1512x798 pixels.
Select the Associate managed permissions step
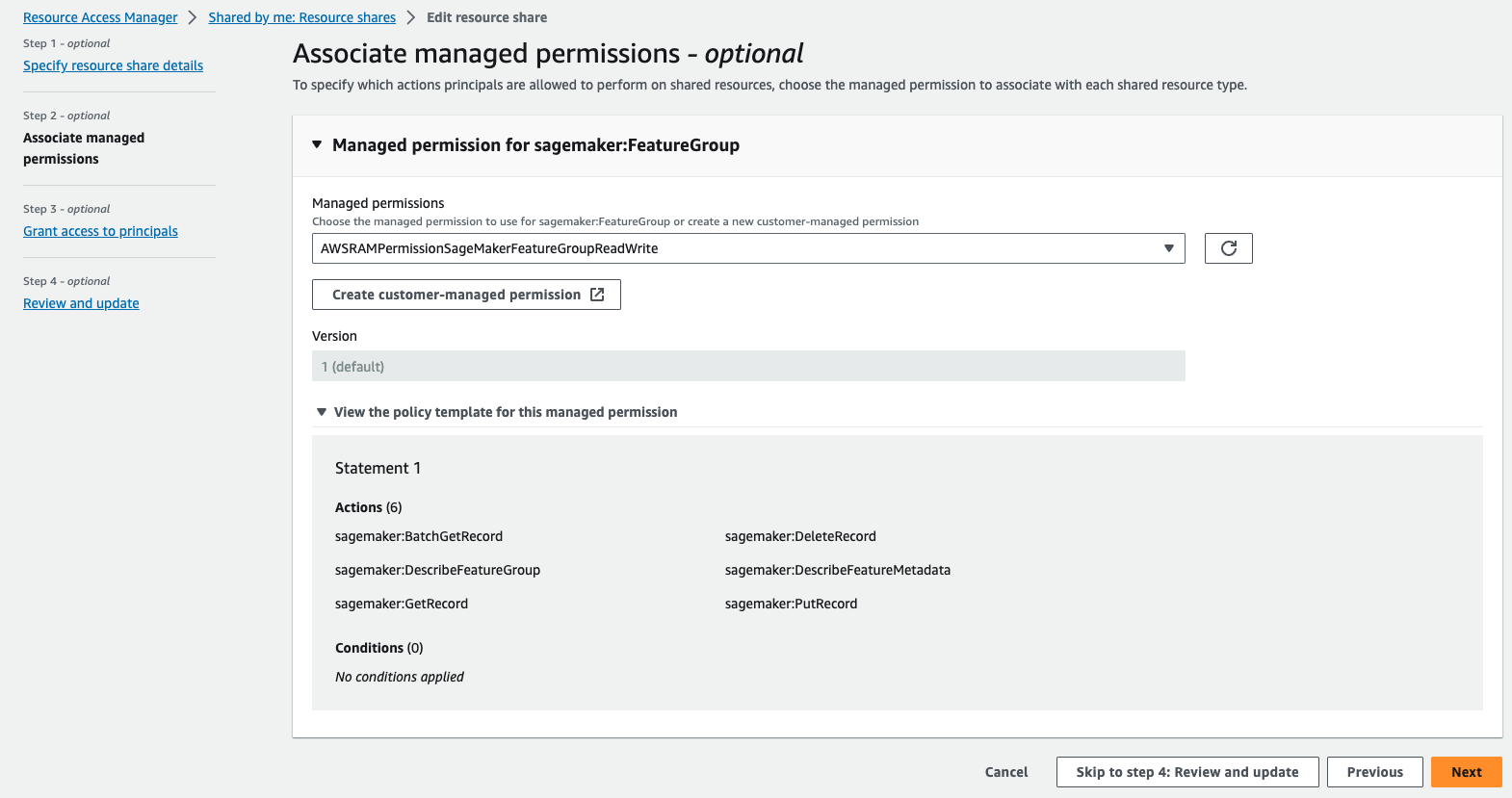(x=84, y=148)
